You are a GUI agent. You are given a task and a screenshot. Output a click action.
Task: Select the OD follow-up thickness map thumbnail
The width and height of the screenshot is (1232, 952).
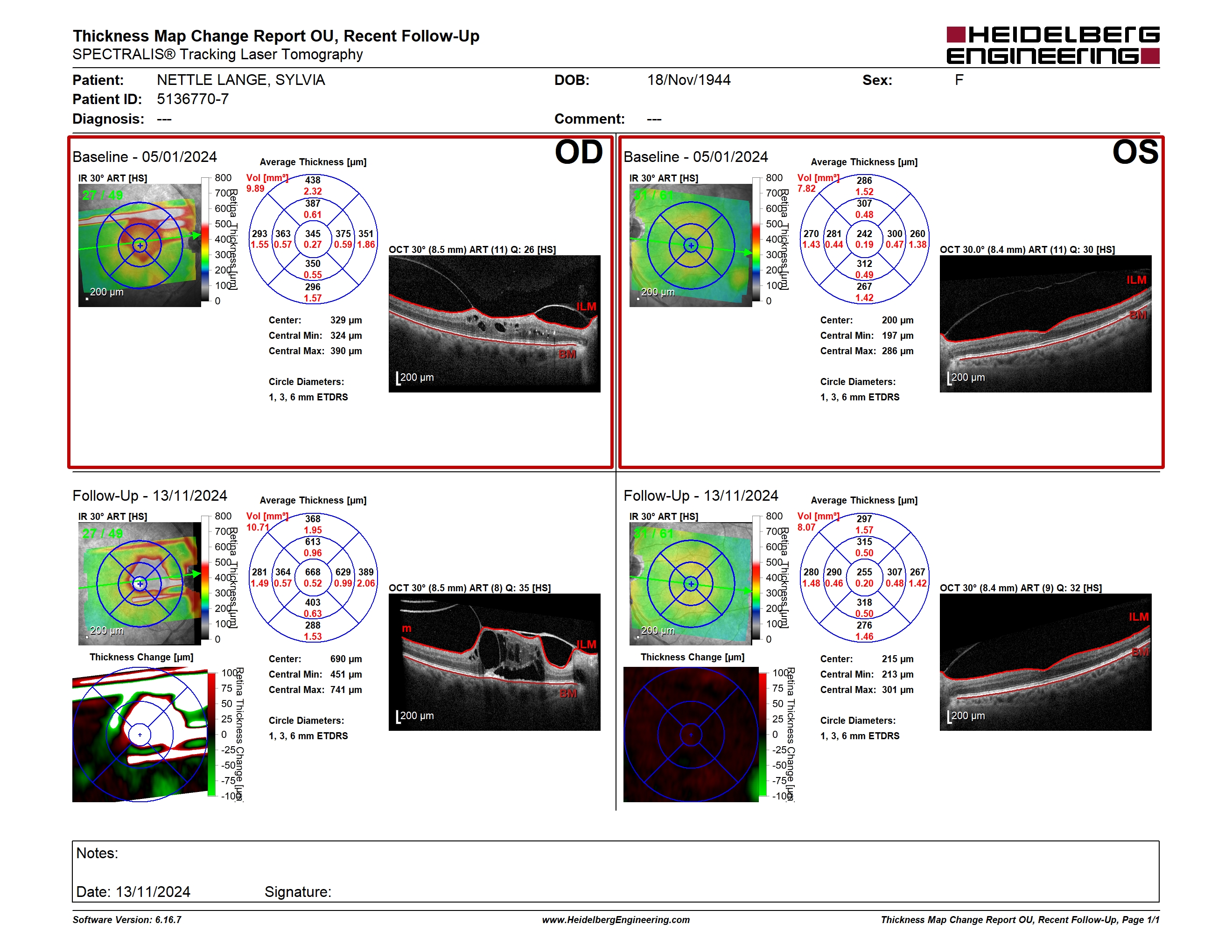tap(140, 584)
